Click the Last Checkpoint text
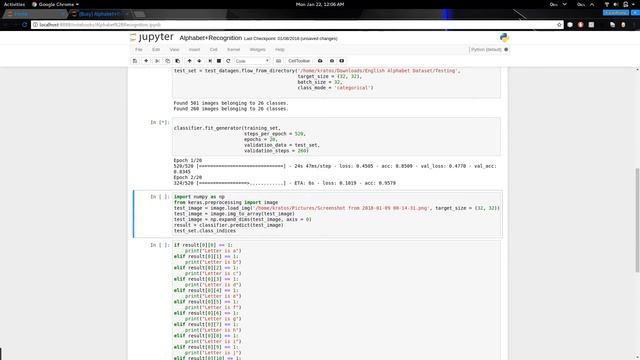 tap(291, 38)
